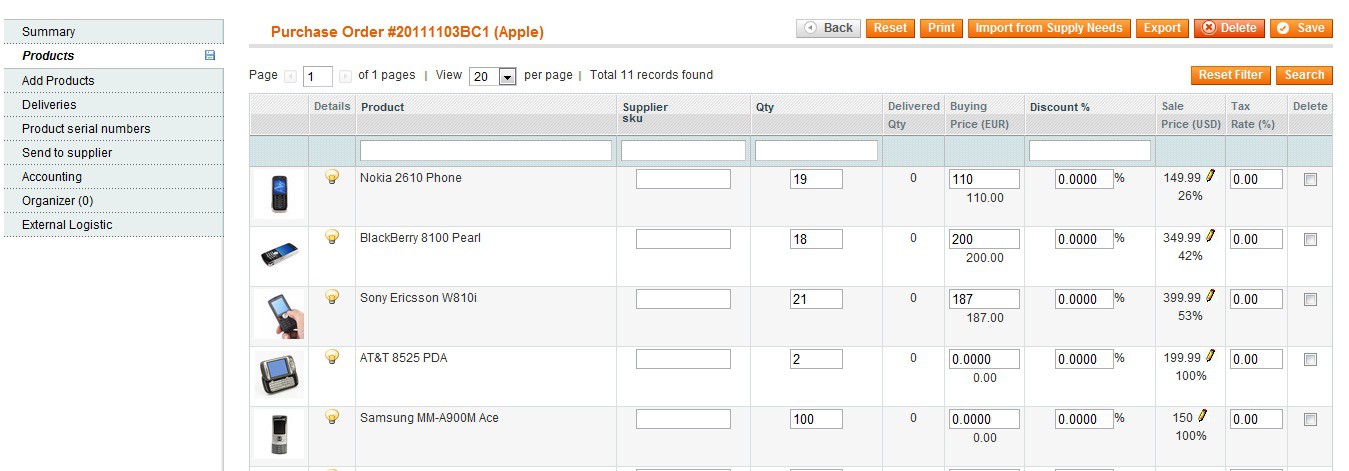
Task: Edit Qty field for Nokia 2610 Phone
Action: tap(816, 179)
